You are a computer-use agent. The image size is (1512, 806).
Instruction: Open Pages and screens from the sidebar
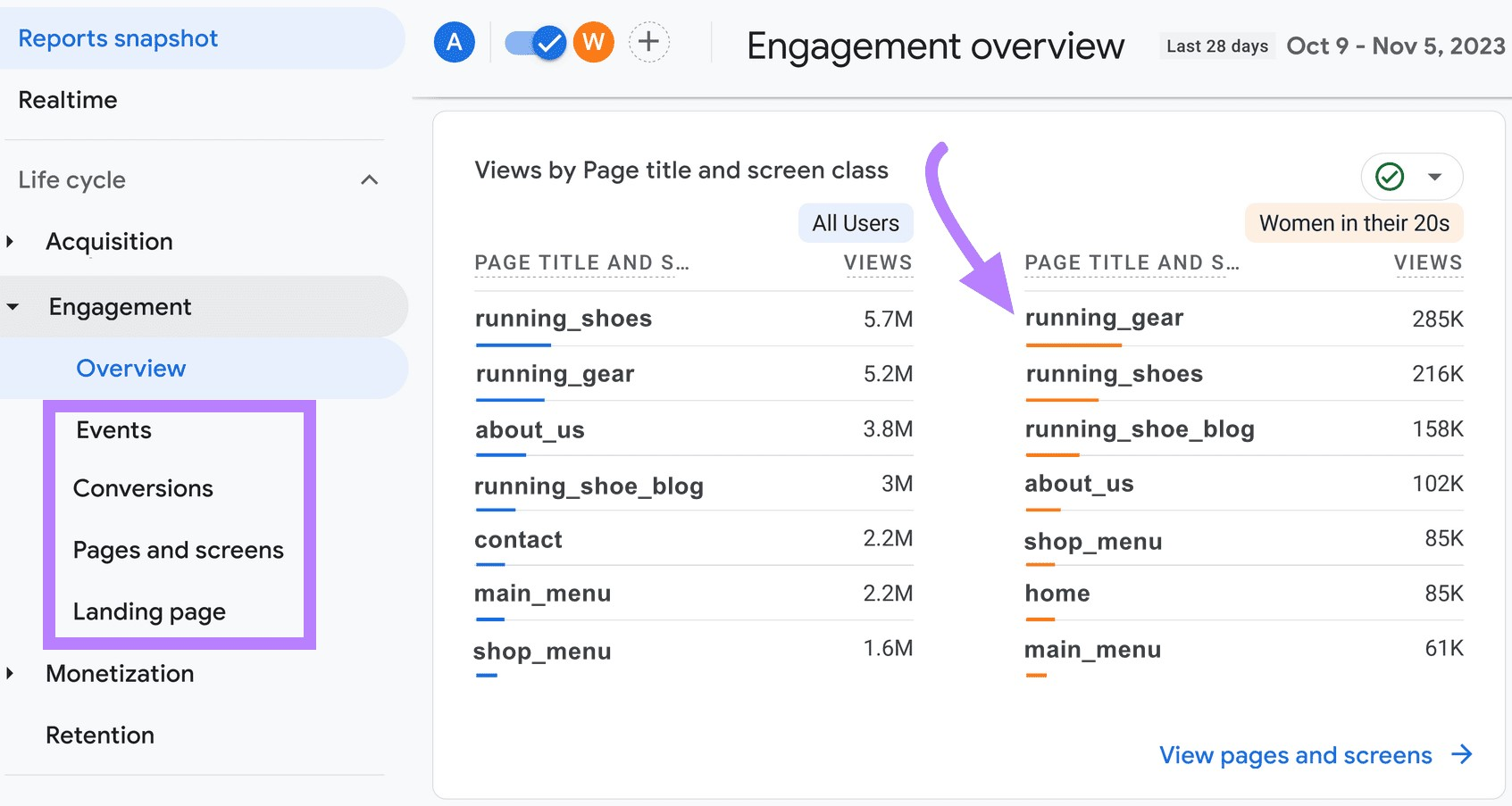(x=178, y=551)
